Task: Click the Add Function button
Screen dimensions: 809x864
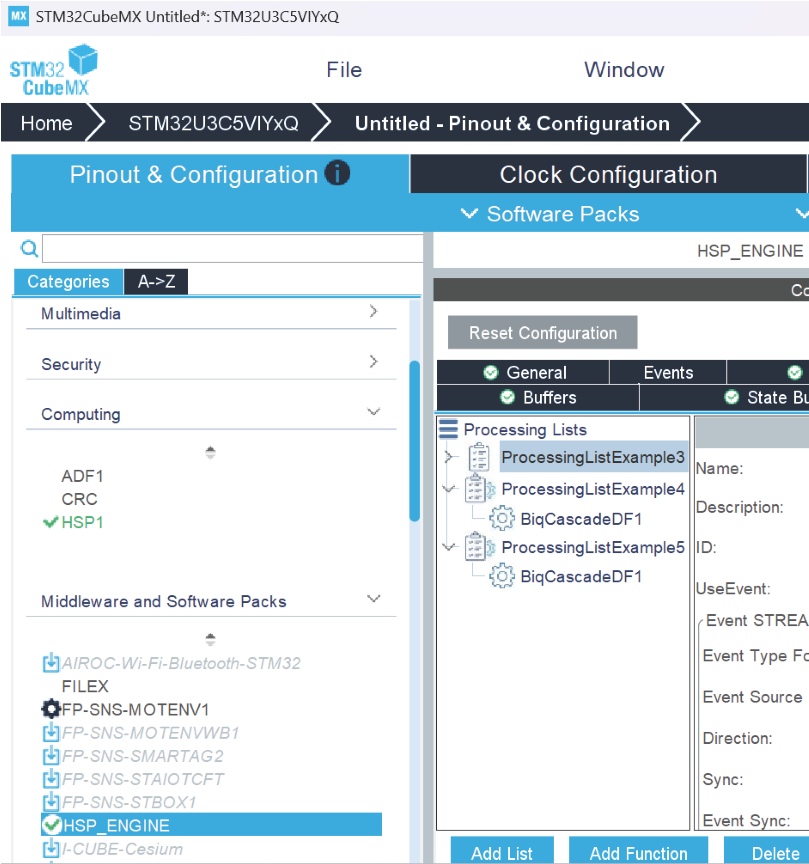Action: [638, 852]
